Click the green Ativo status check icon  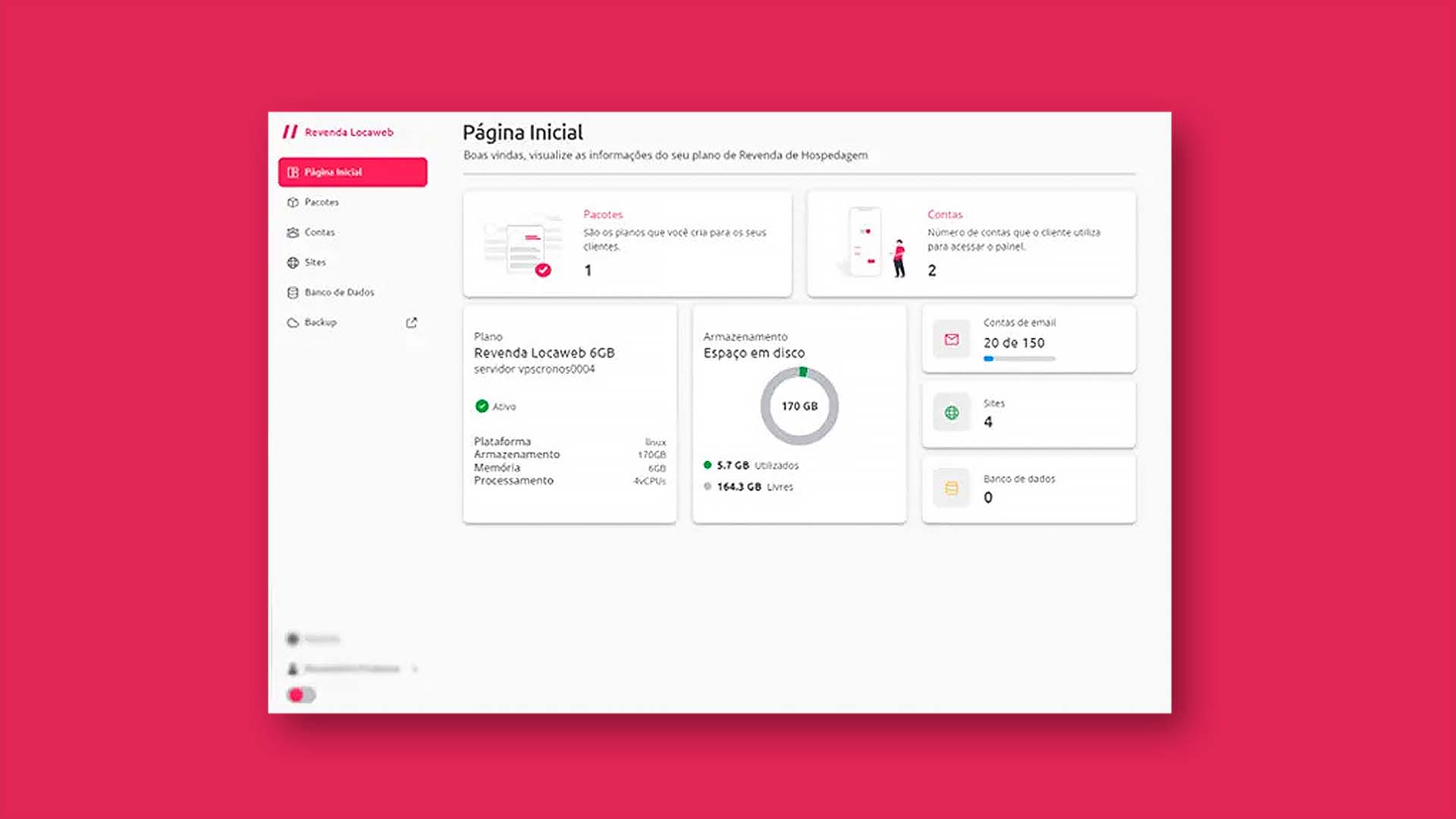click(482, 406)
